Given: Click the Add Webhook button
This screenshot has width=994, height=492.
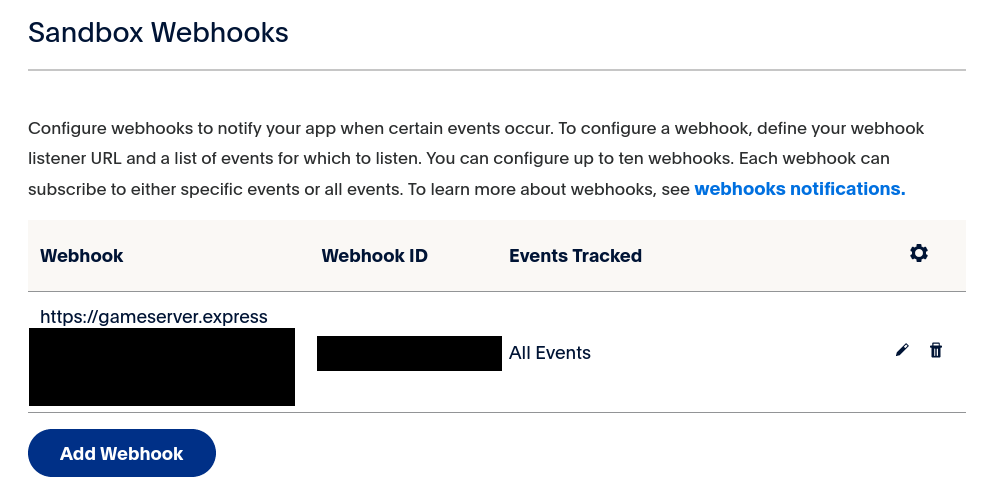Looking at the screenshot, I should tap(122, 453).
